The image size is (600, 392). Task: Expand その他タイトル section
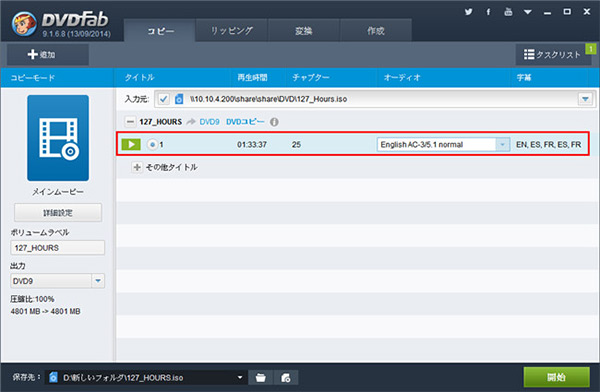(137, 167)
